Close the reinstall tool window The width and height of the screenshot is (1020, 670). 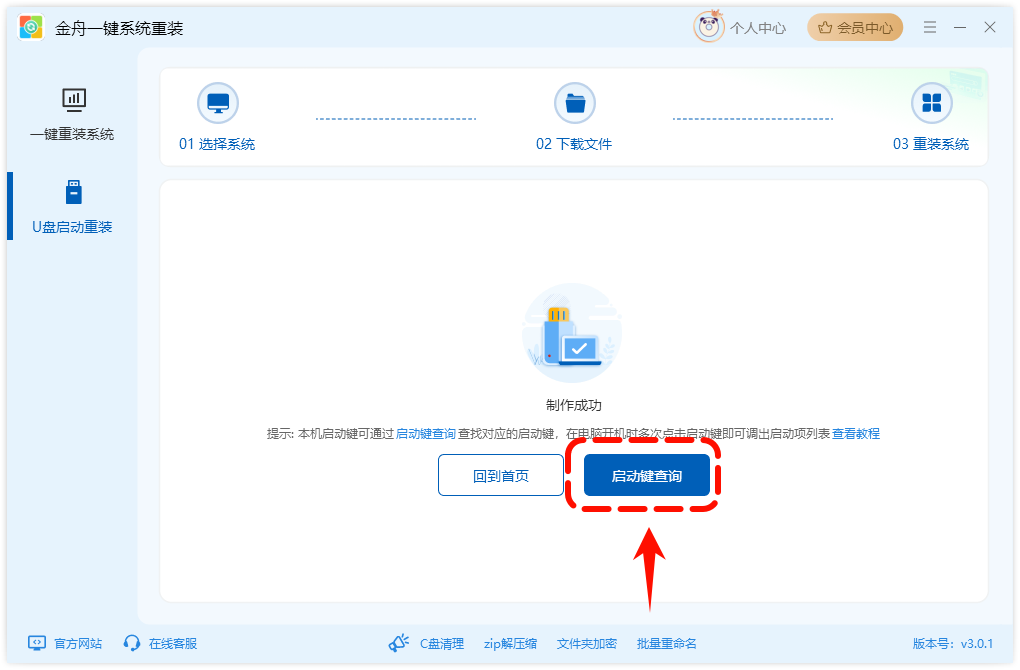point(989,27)
